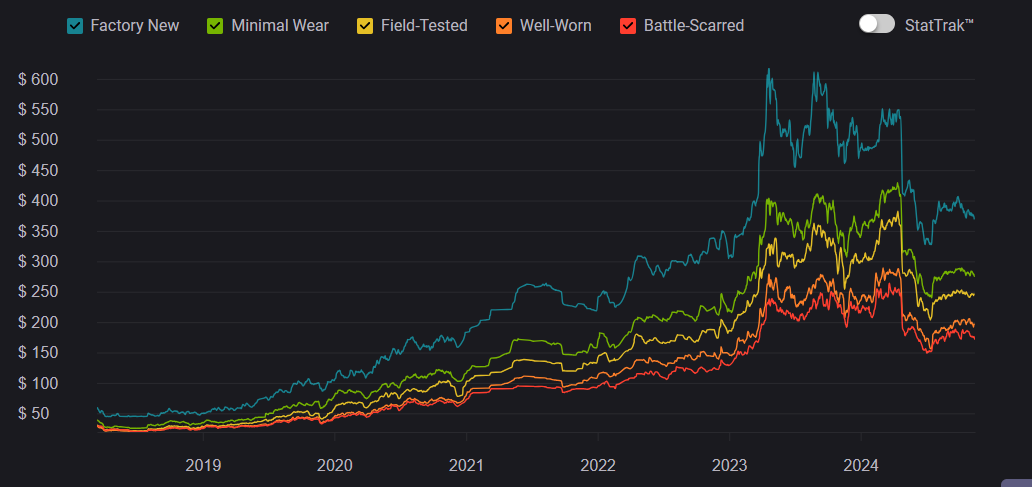Hide the Battle-Scarred series via checkbox

629,25
